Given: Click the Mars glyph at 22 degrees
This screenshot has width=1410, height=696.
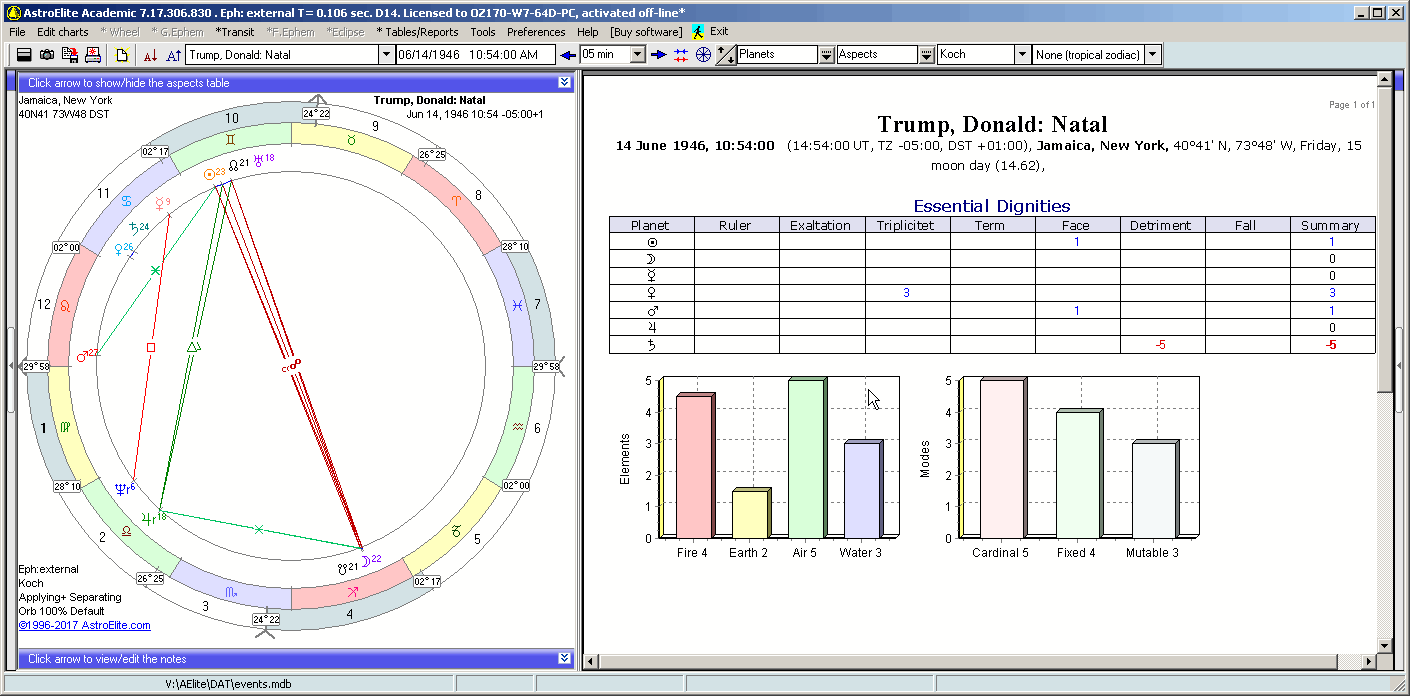Looking at the screenshot, I should pos(82,355).
